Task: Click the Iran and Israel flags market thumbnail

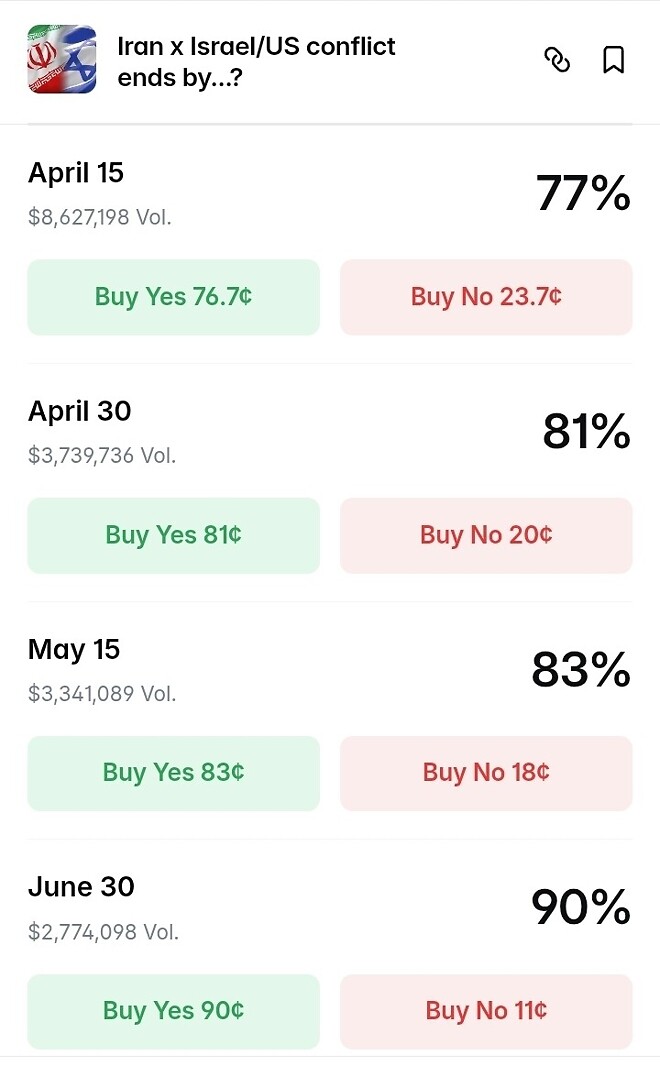Action: (x=61, y=61)
